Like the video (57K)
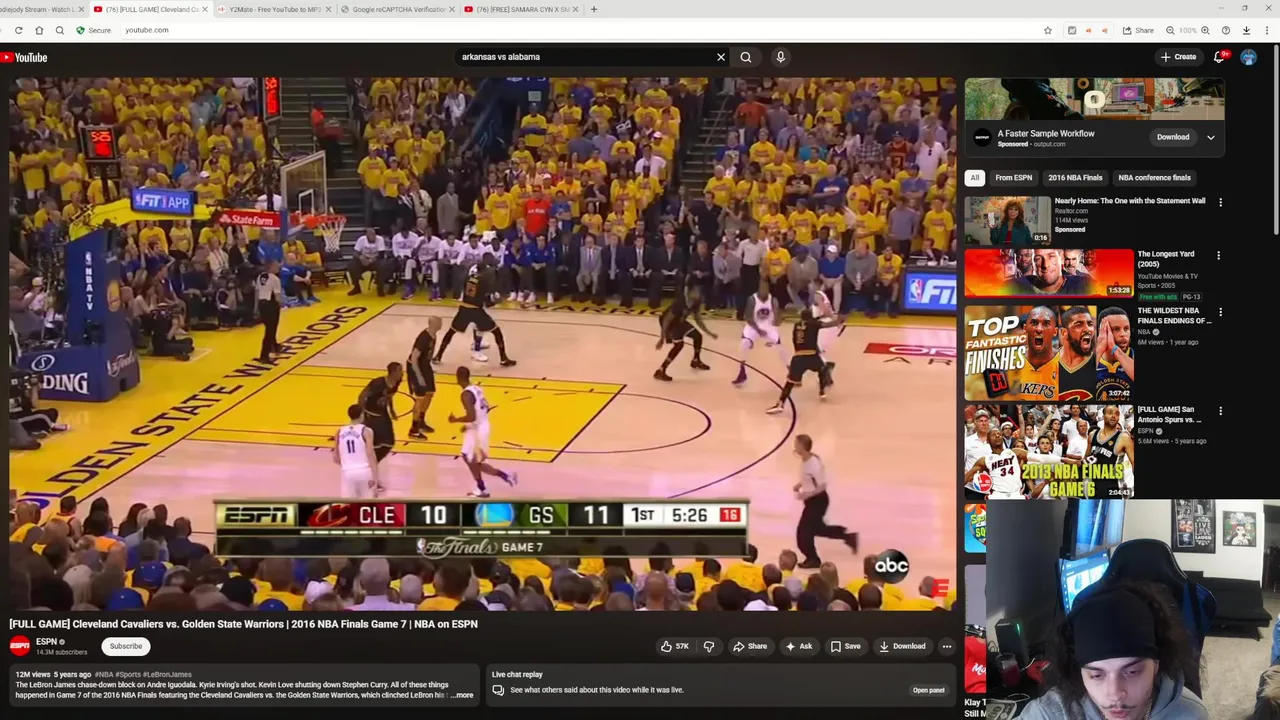1280x720 pixels. [675, 646]
